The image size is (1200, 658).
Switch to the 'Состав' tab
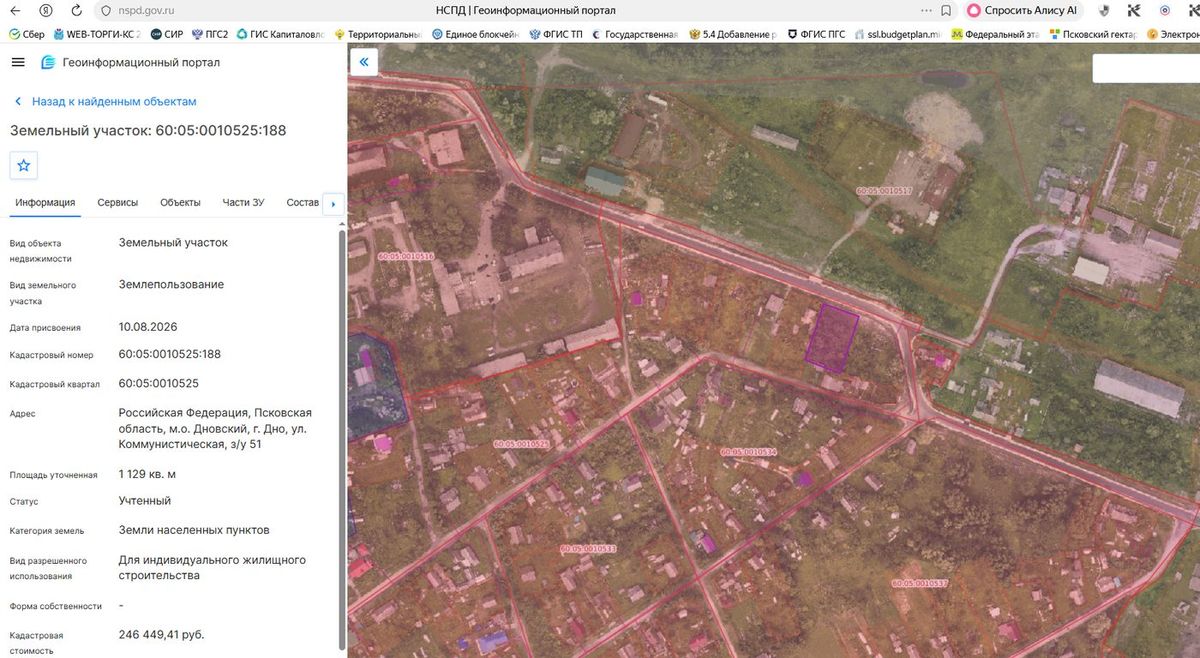point(302,203)
